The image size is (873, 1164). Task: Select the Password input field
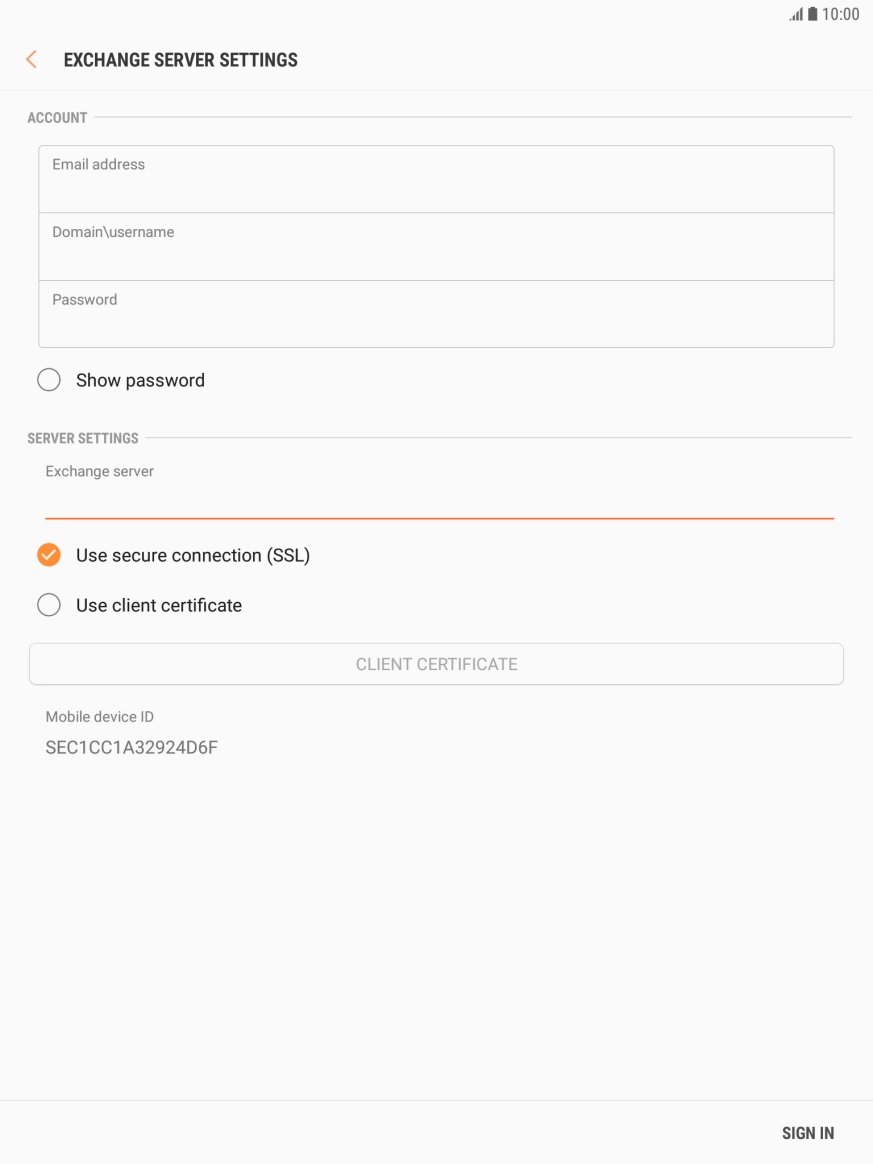point(436,314)
